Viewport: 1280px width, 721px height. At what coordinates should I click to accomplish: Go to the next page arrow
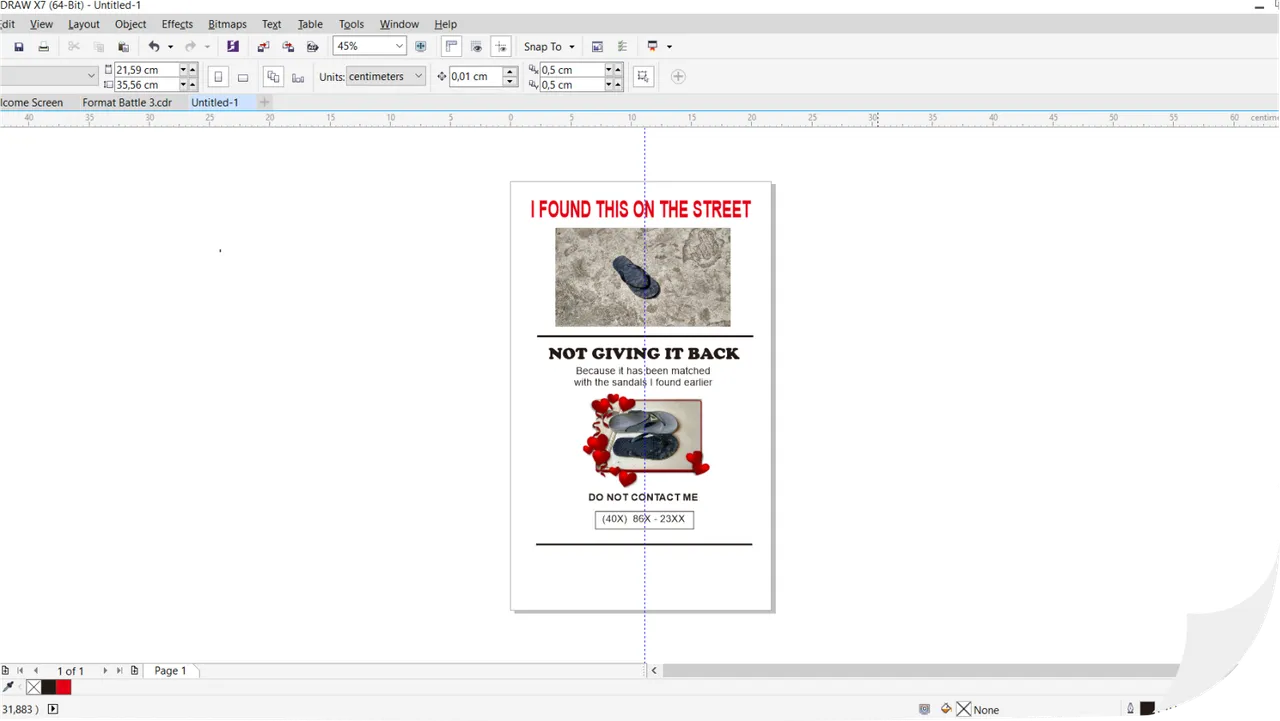[x=105, y=671]
